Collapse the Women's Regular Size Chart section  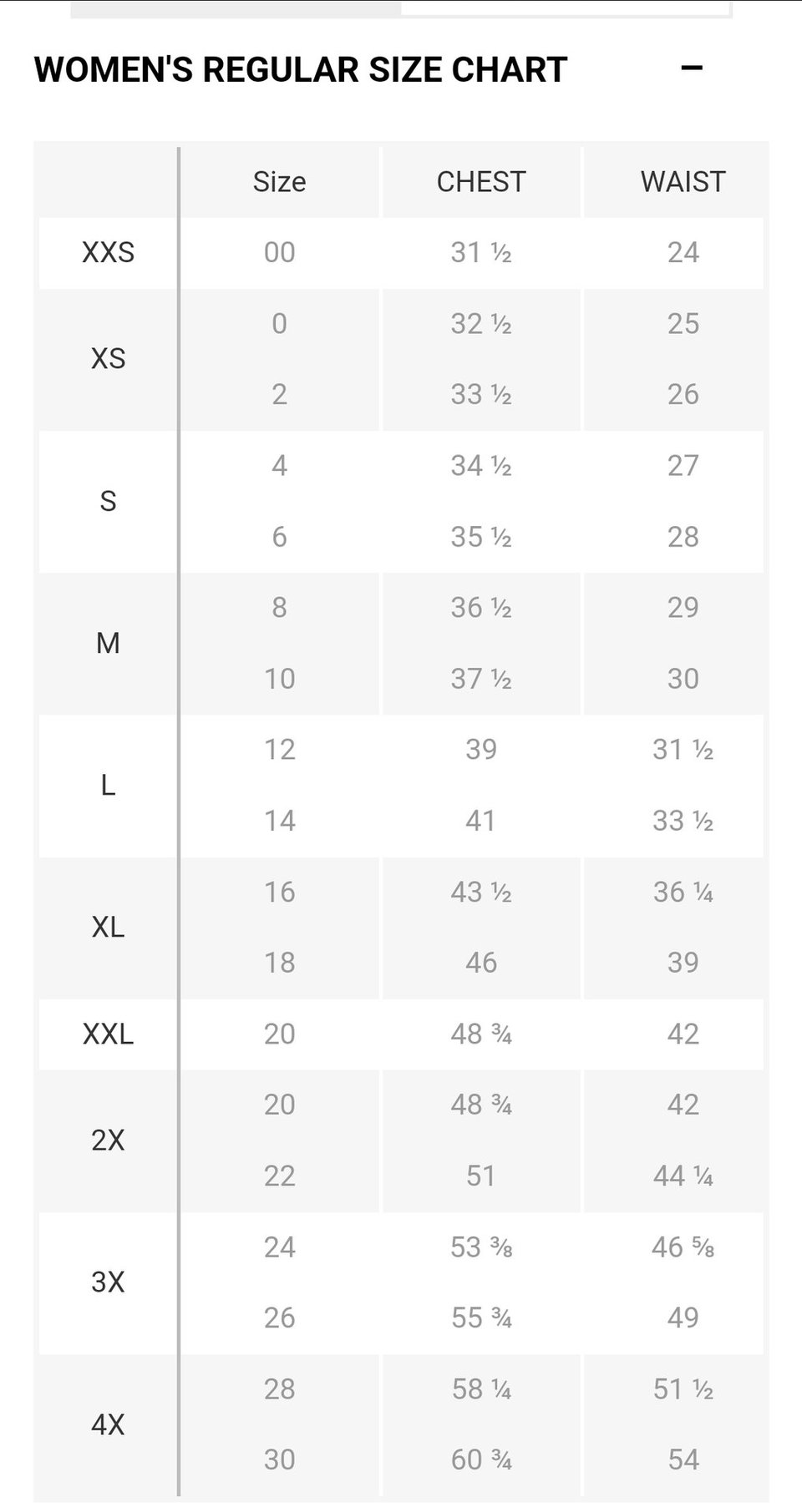(692, 68)
